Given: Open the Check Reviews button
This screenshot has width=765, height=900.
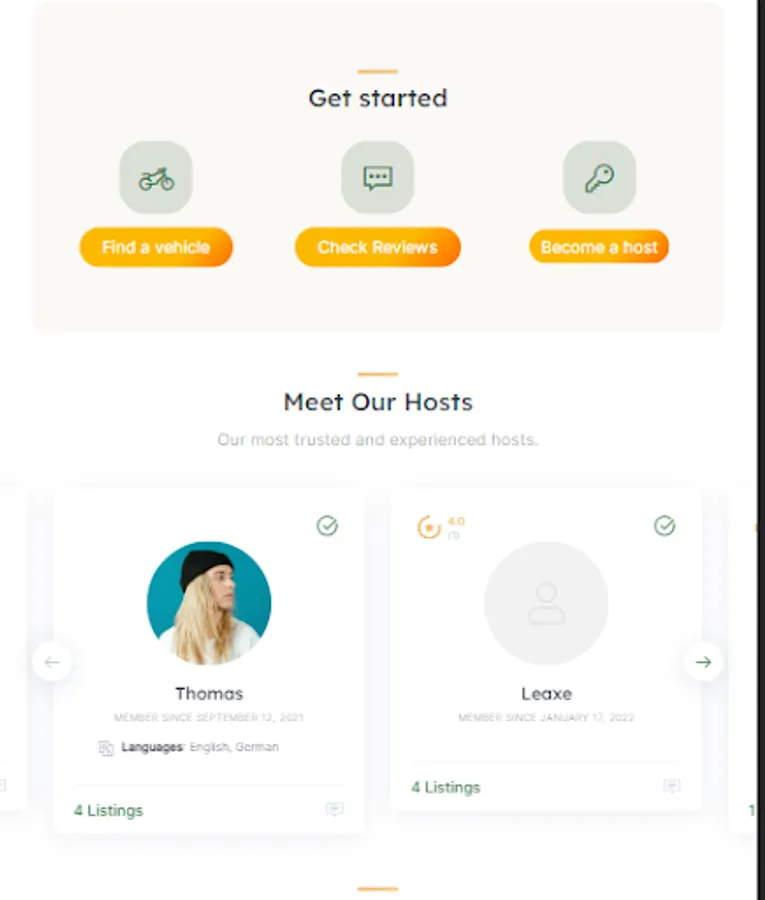Looking at the screenshot, I should coord(378,247).
